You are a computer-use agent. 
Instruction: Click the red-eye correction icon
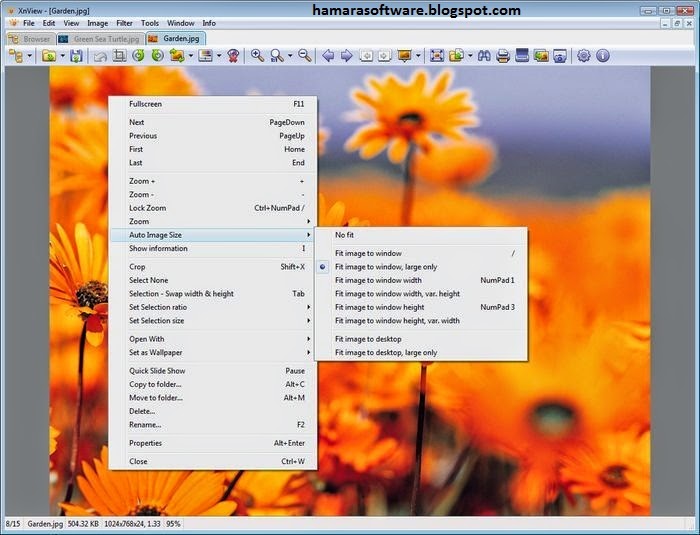coord(233,56)
